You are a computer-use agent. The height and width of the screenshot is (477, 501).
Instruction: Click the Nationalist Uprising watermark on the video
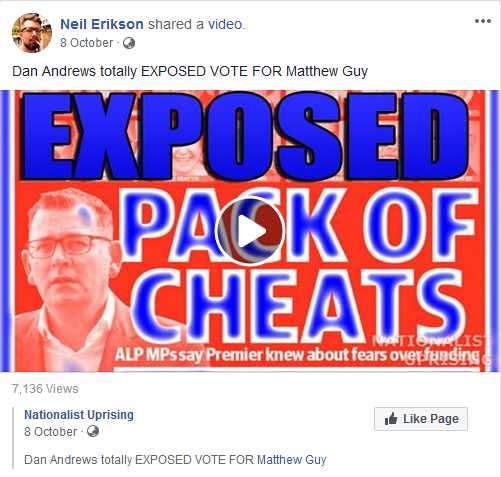click(x=432, y=350)
